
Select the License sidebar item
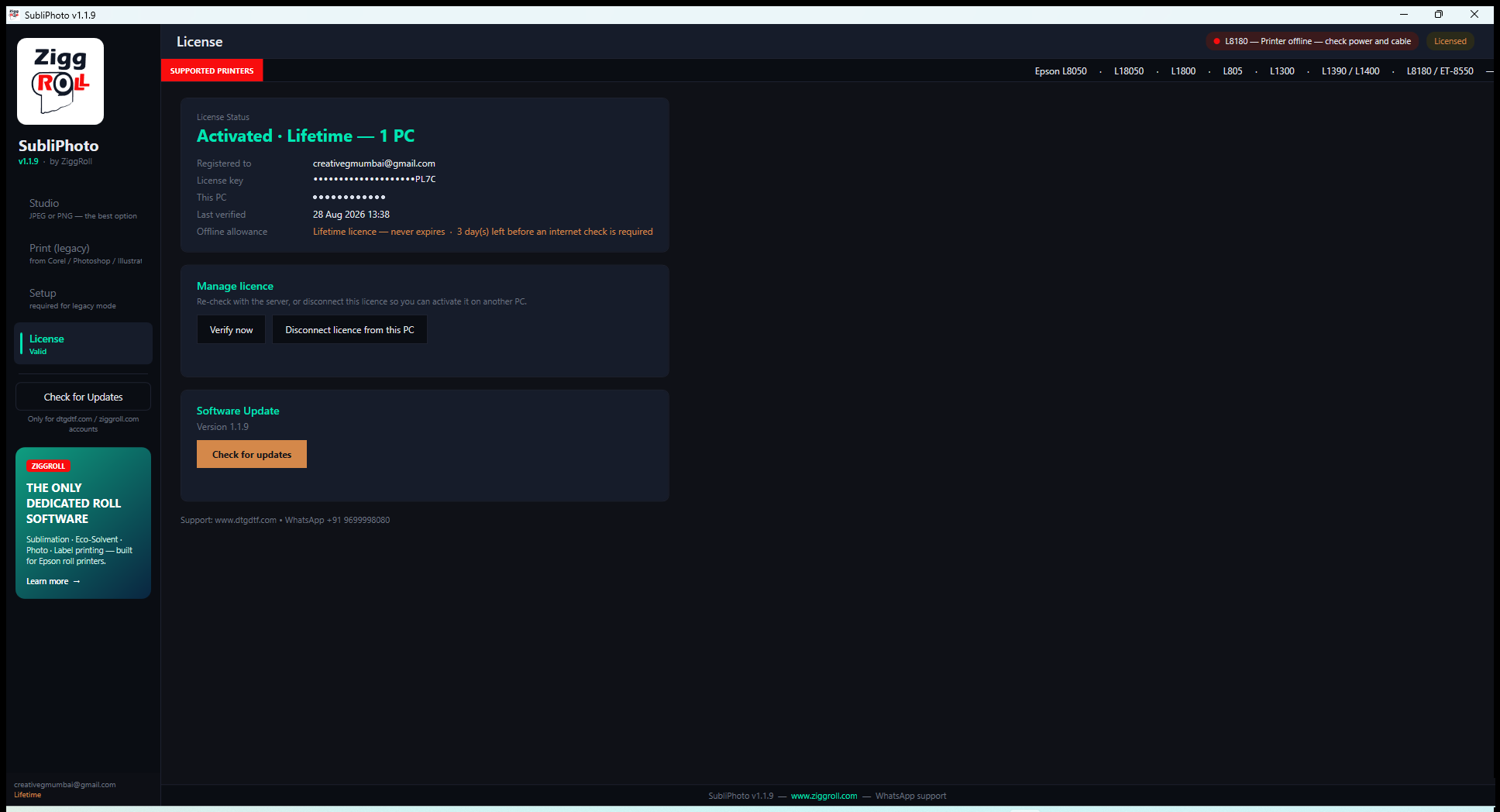(83, 344)
